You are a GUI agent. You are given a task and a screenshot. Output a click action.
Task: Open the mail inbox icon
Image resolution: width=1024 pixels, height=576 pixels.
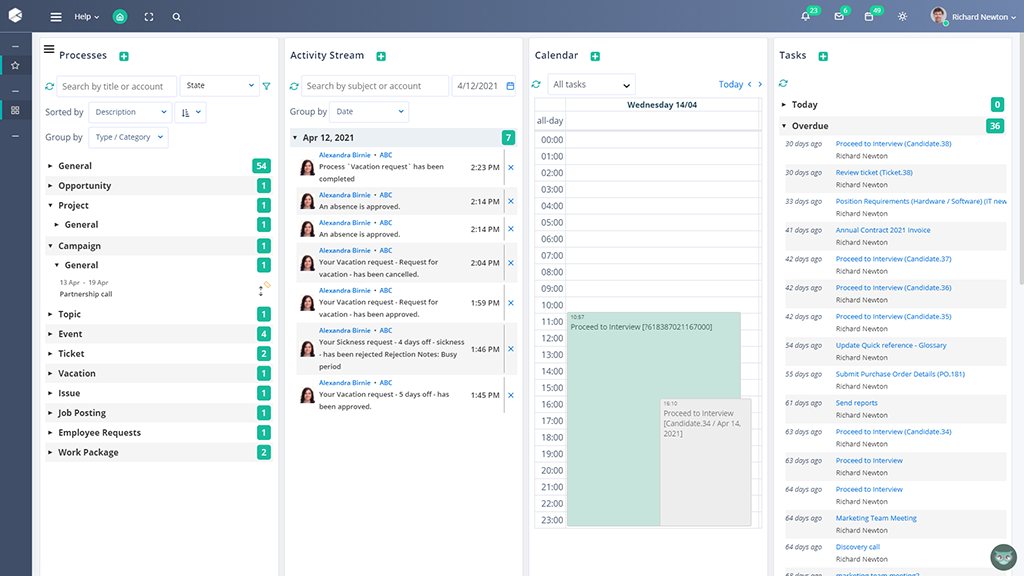(x=839, y=17)
